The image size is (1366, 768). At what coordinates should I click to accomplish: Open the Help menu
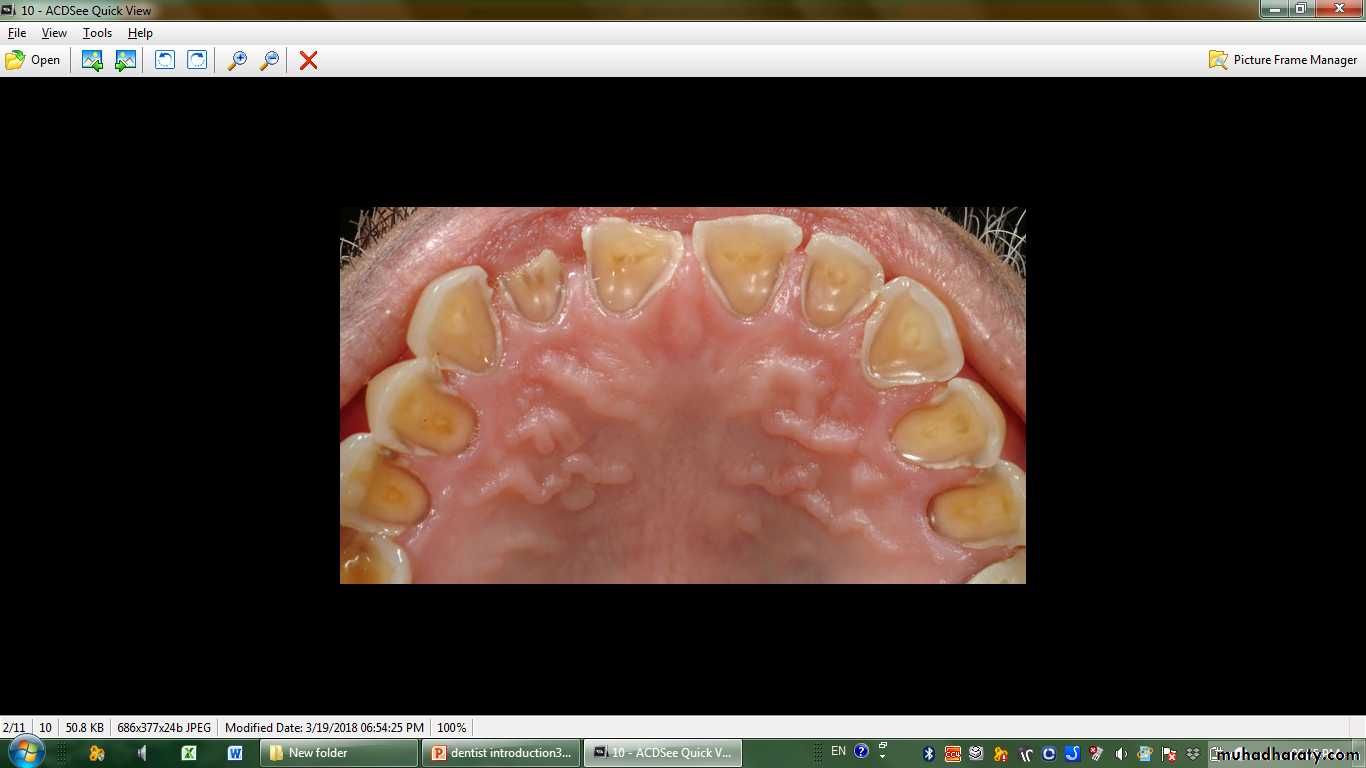tap(140, 33)
